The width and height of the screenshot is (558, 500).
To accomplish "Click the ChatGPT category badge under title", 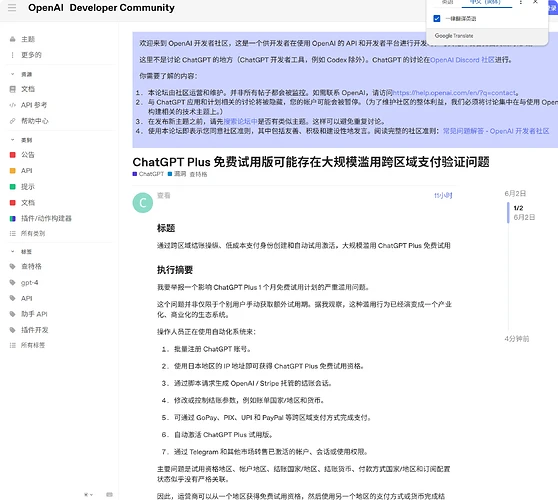I will click(148, 174).
